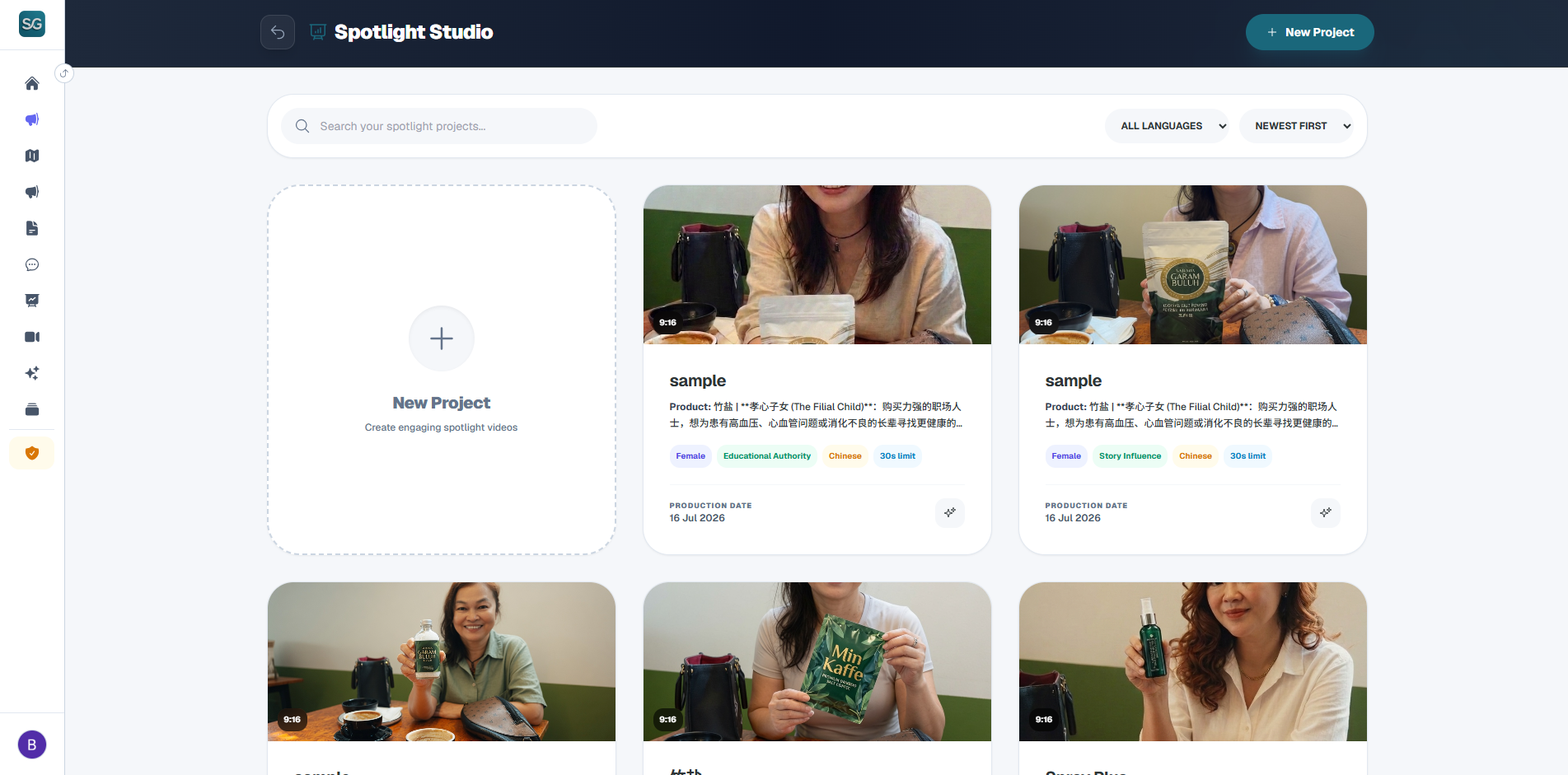The height and width of the screenshot is (775, 1568).
Task: Click 30s limit tag on Story Influence card
Action: pos(1247,456)
